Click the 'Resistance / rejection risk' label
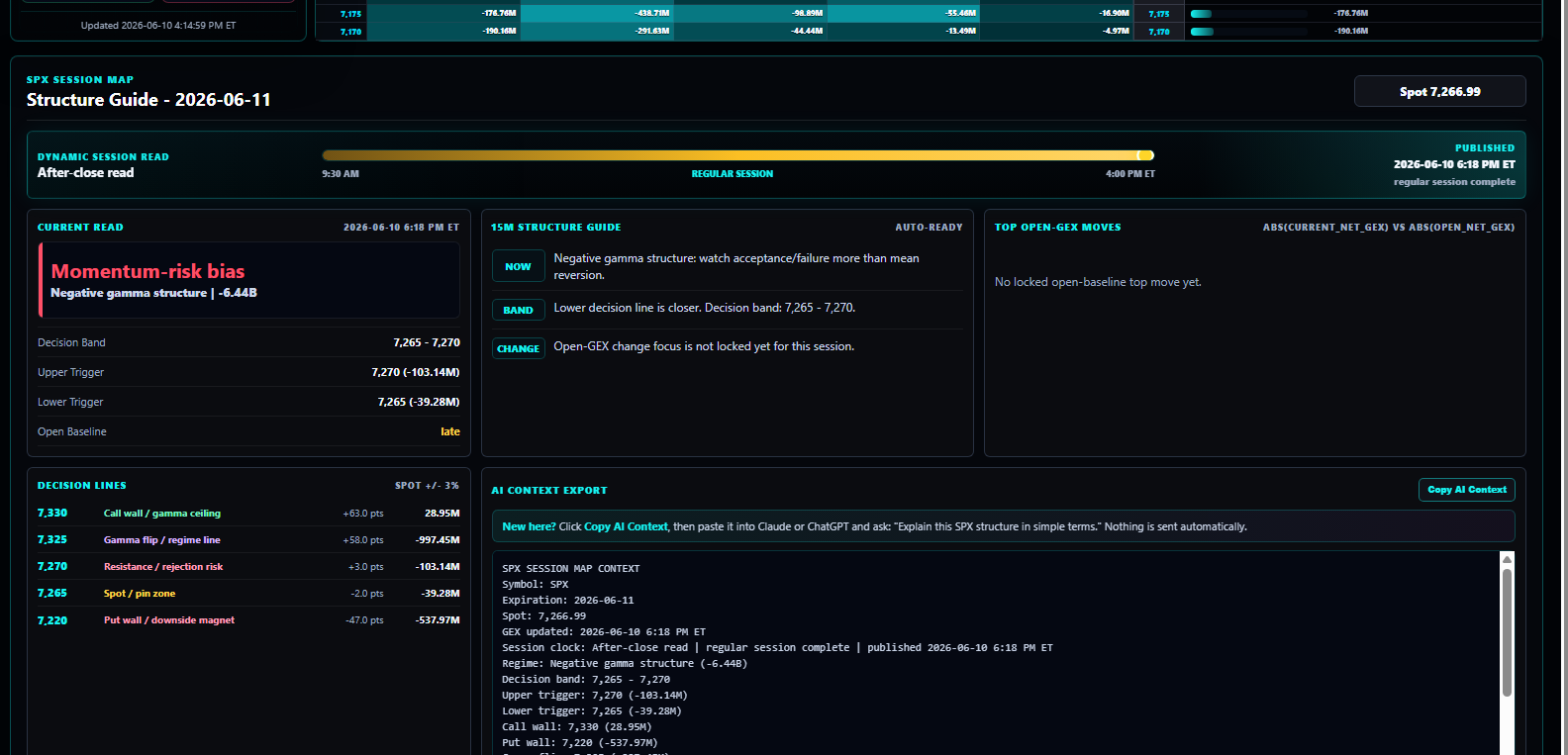The width and height of the screenshot is (1568, 755). 163,567
